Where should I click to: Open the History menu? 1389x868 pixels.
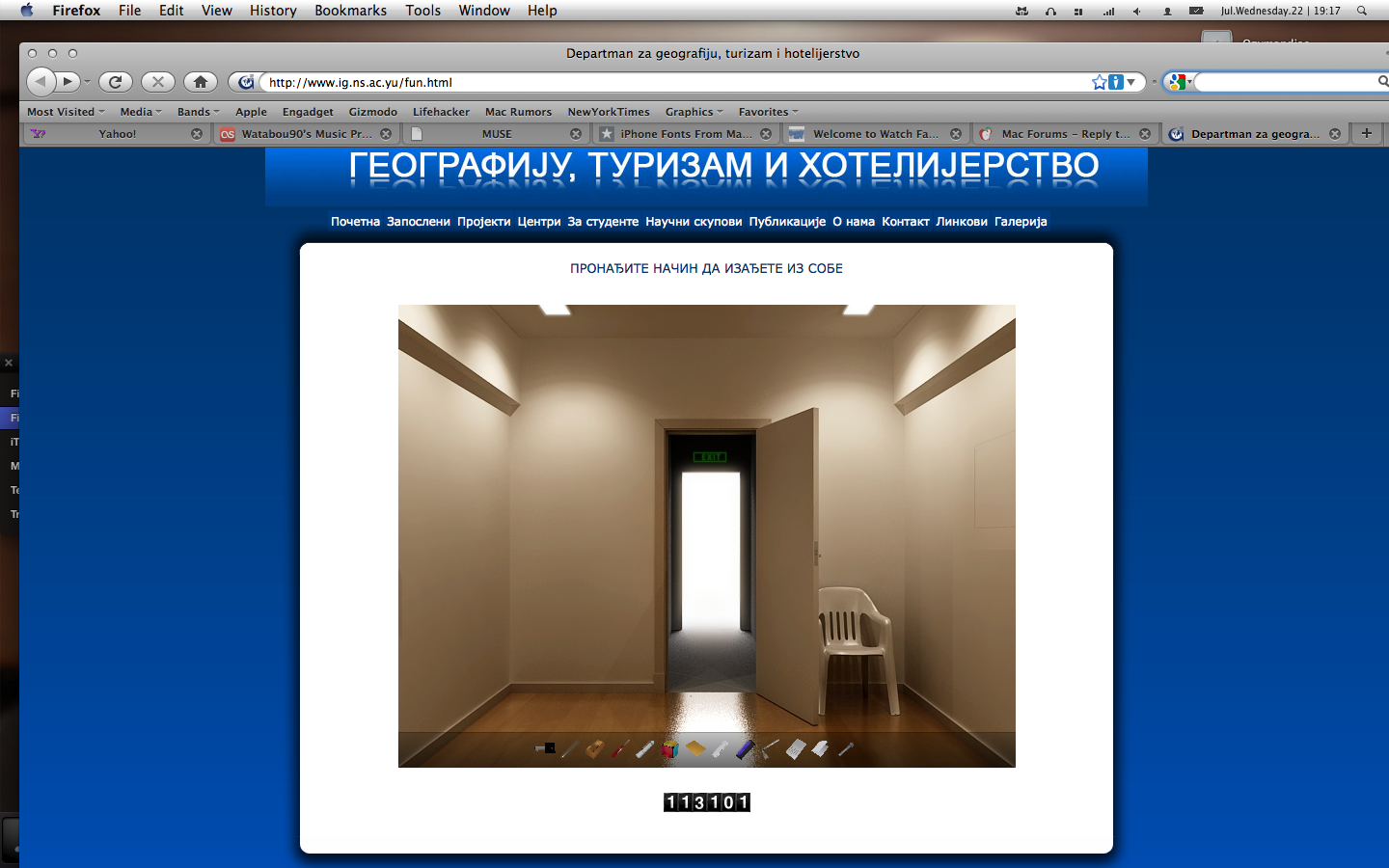273,11
